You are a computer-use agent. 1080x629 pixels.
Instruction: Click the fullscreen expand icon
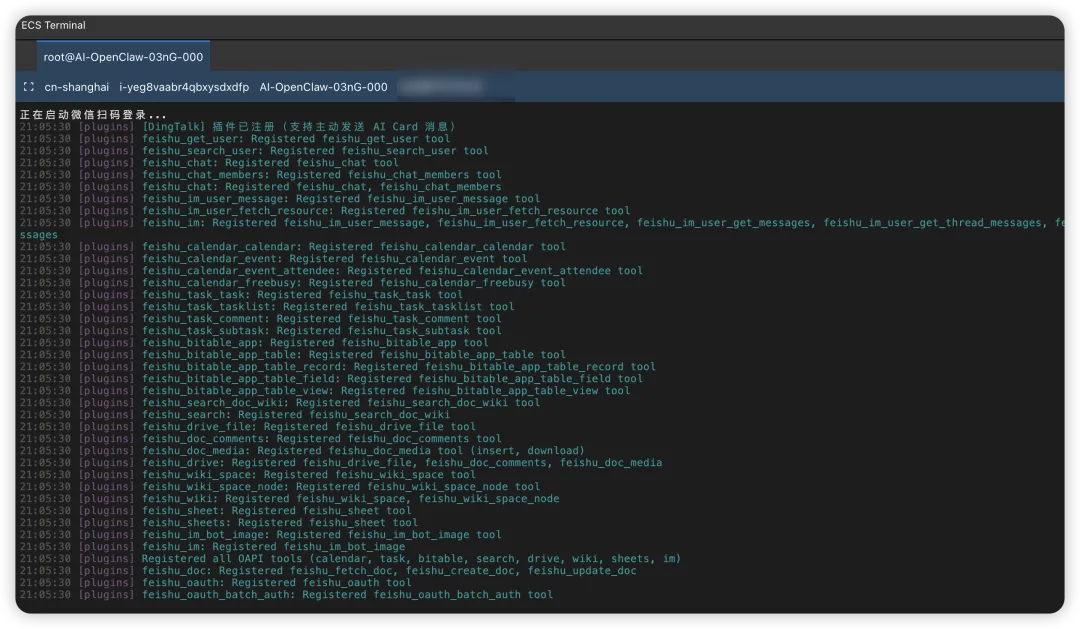click(x=28, y=87)
